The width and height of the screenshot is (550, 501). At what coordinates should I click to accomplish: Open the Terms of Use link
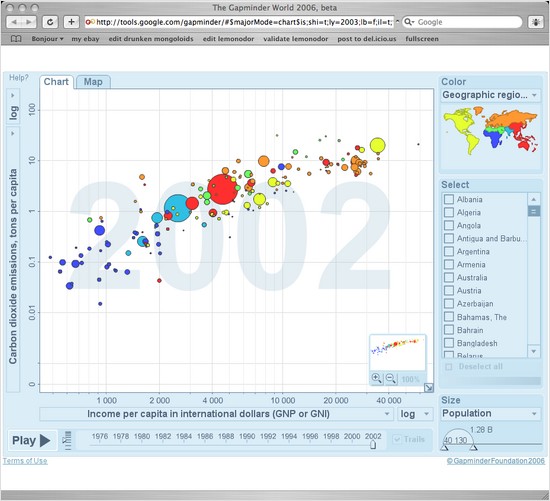point(25,461)
